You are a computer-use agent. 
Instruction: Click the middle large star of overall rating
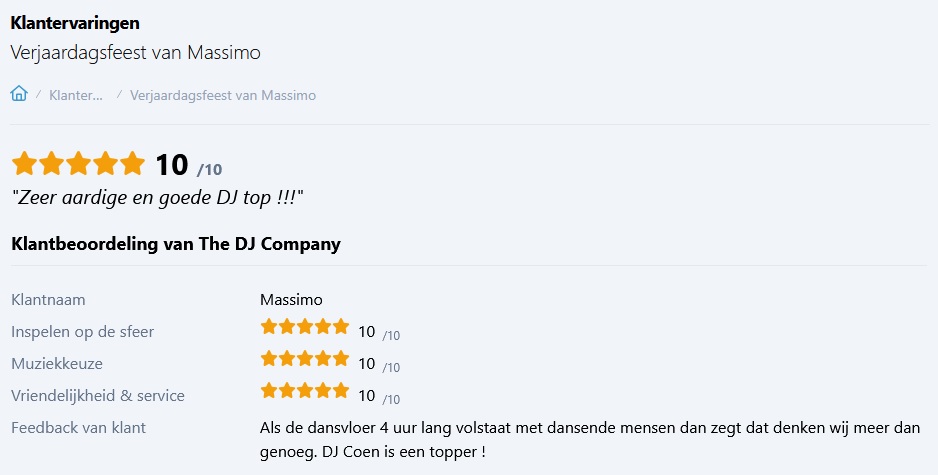(78, 164)
